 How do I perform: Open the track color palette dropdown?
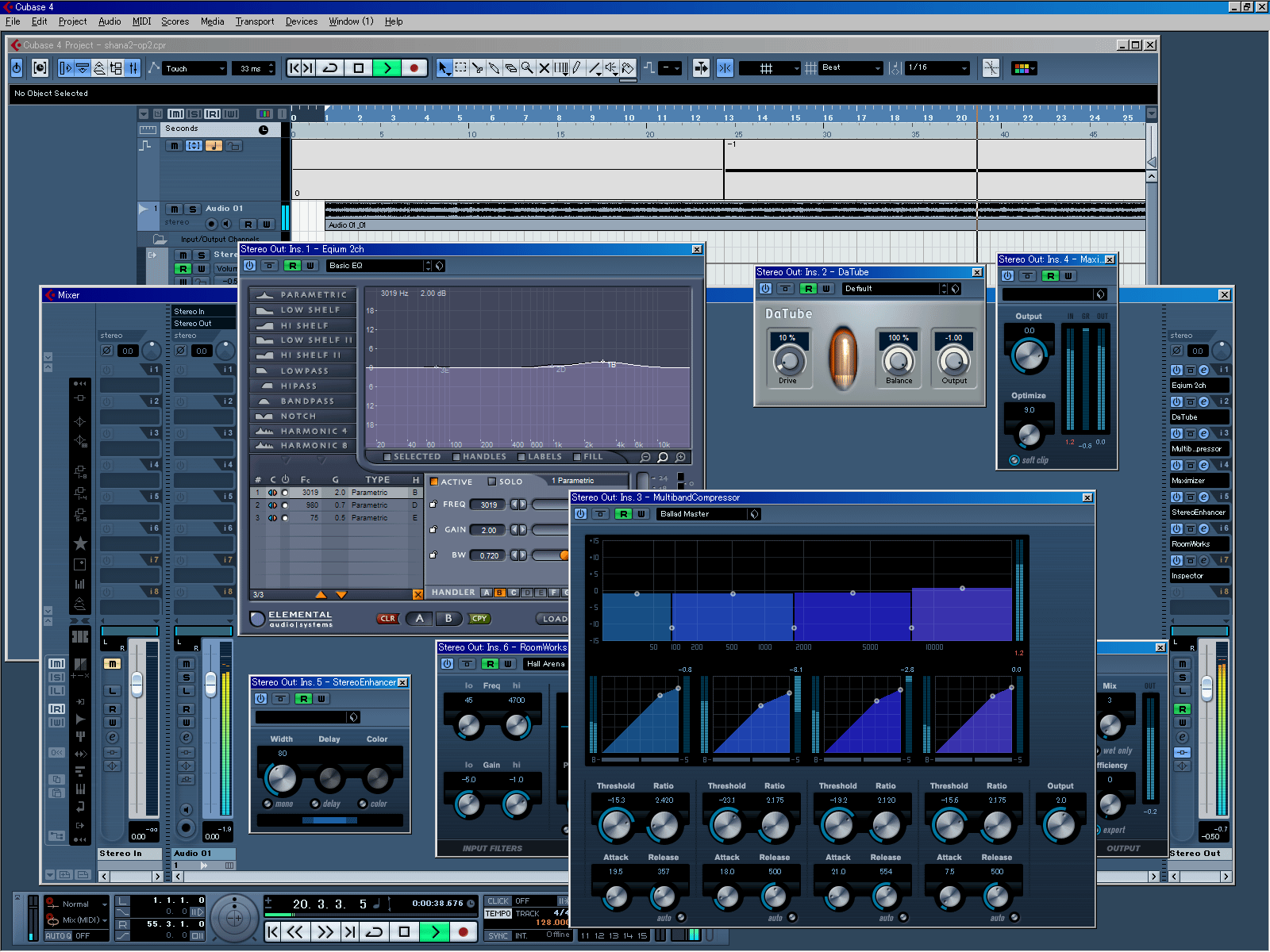[1025, 68]
